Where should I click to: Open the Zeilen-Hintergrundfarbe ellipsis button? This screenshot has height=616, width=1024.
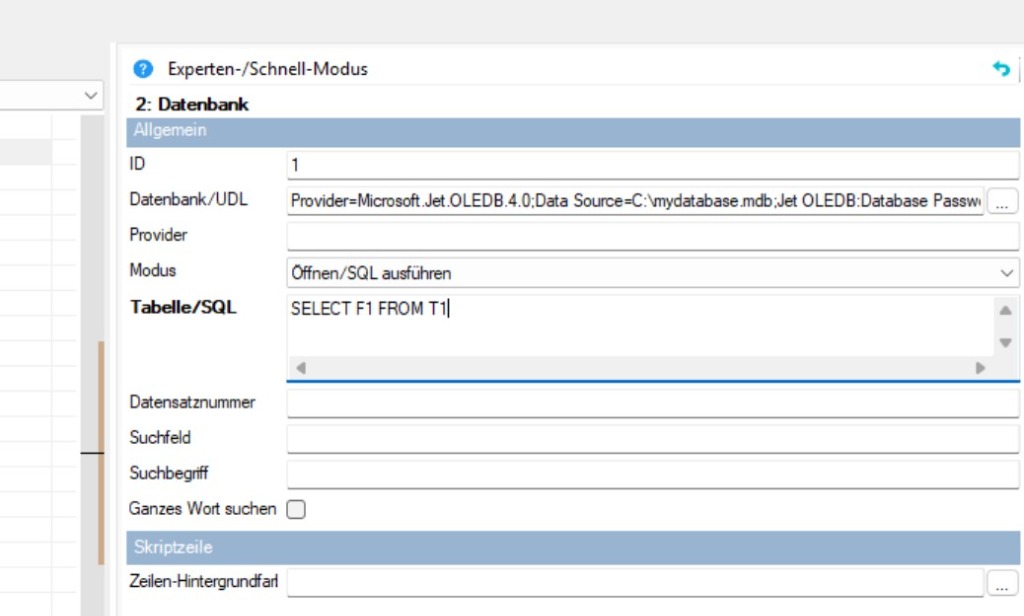[x=1002, y=581]
